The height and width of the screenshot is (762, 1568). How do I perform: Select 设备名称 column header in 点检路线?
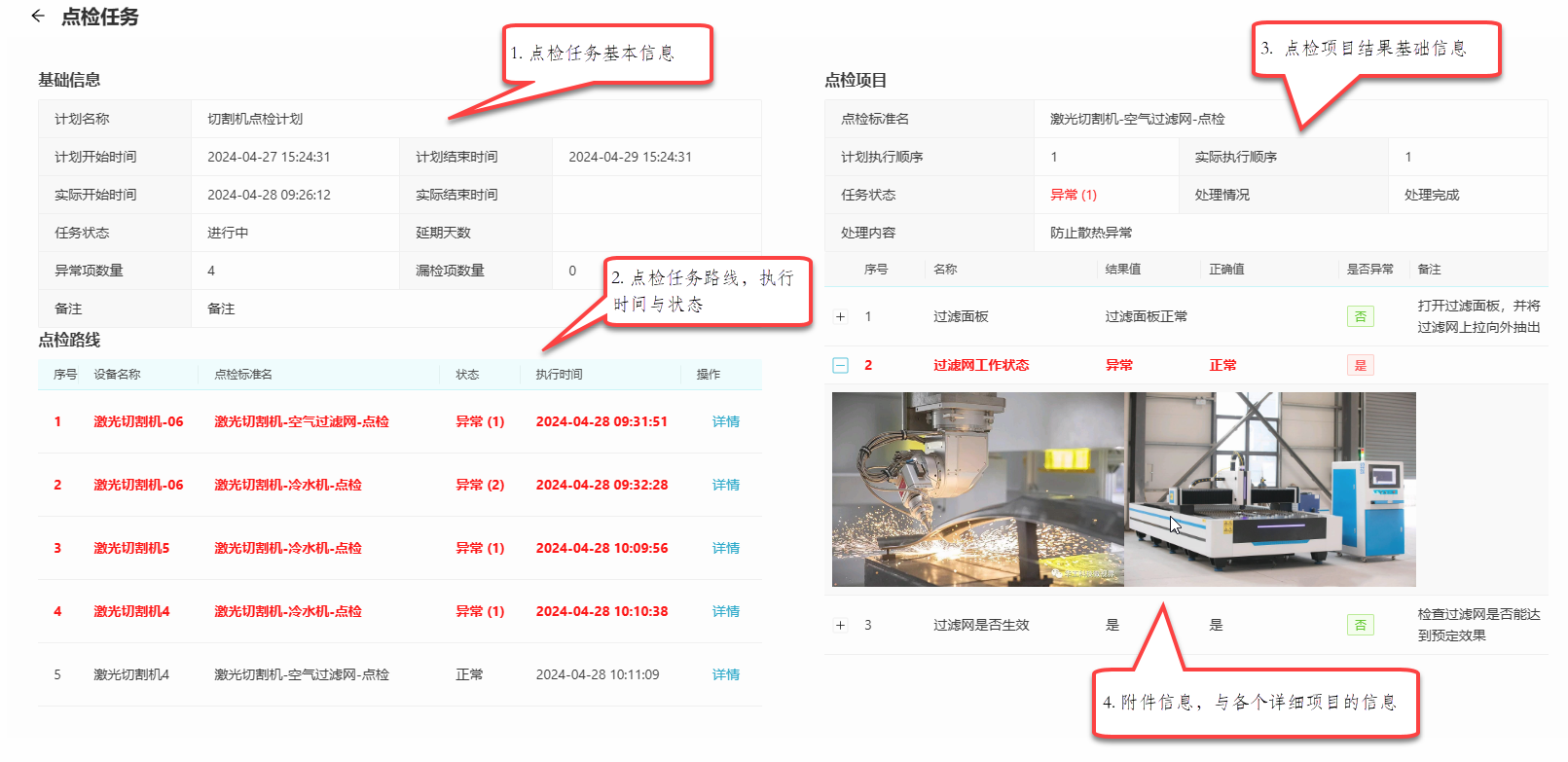(117, 375)
